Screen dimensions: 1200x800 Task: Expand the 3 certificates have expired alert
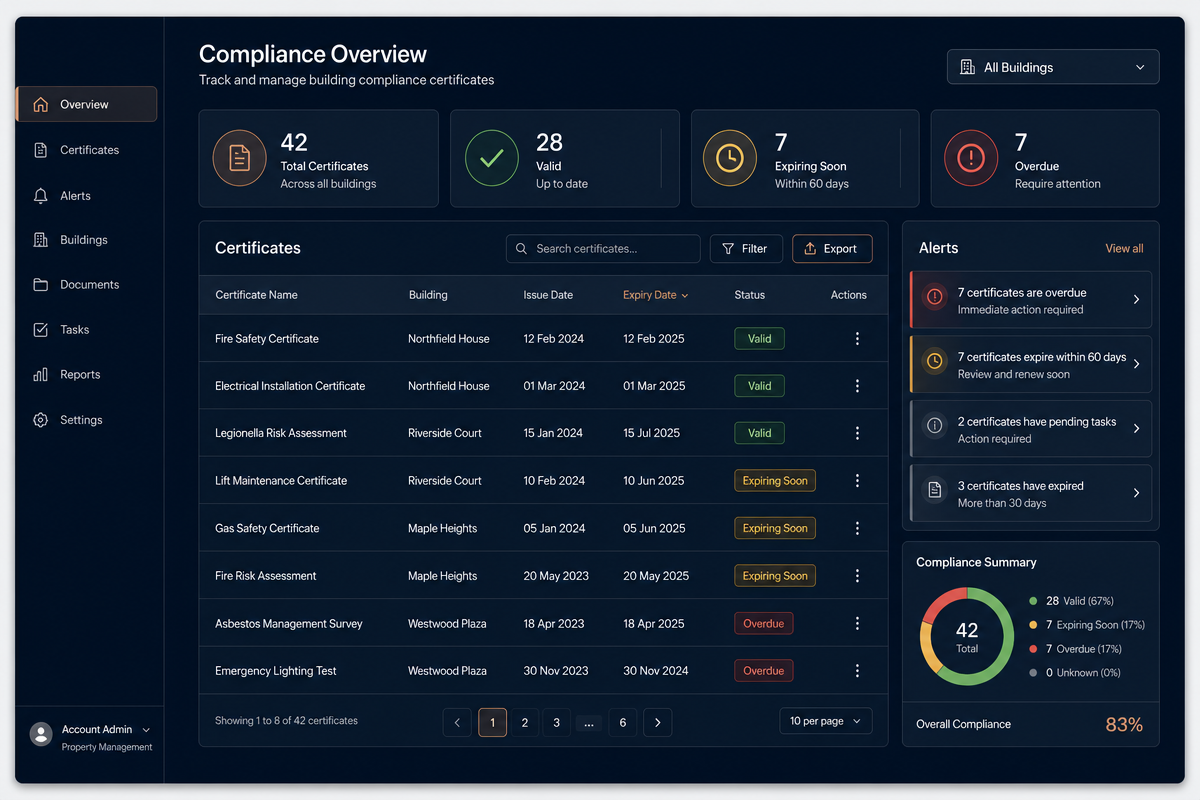1136,493
